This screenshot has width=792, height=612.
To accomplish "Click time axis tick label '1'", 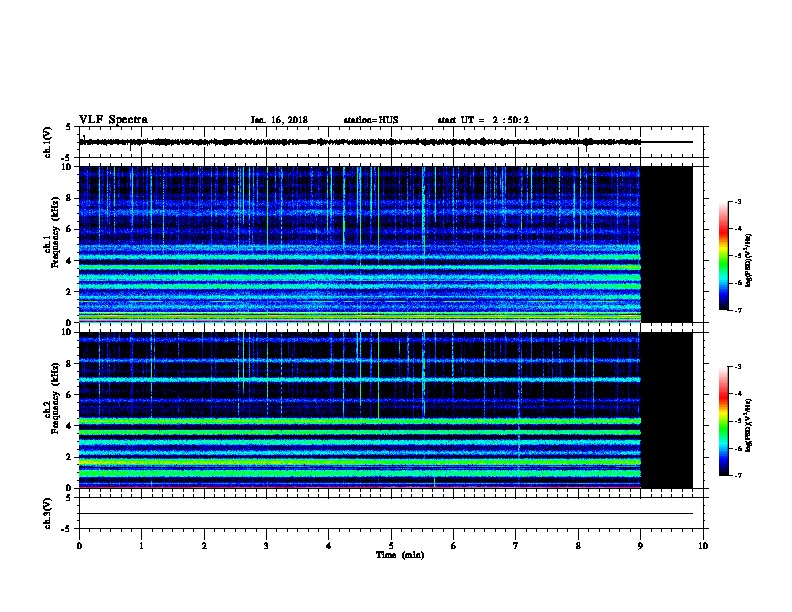I will pos(141,545).
